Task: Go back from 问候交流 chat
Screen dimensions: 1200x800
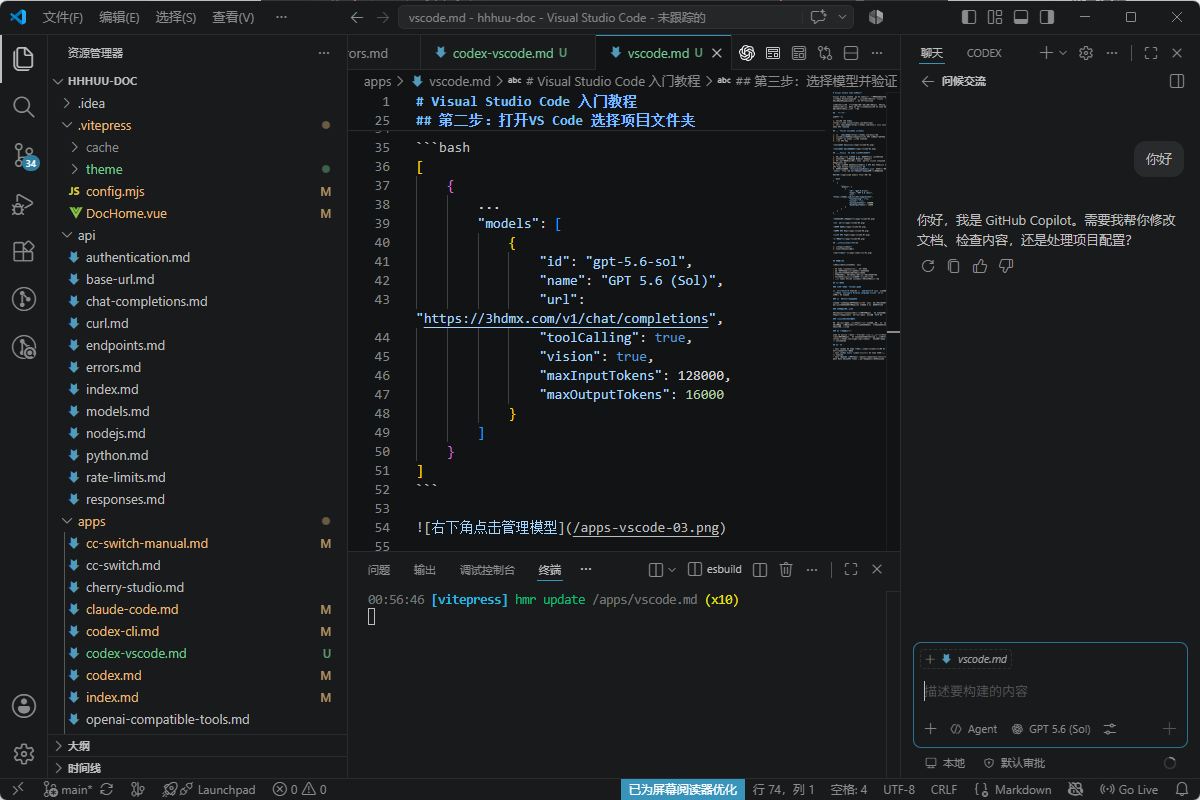Action: (927, 81)
